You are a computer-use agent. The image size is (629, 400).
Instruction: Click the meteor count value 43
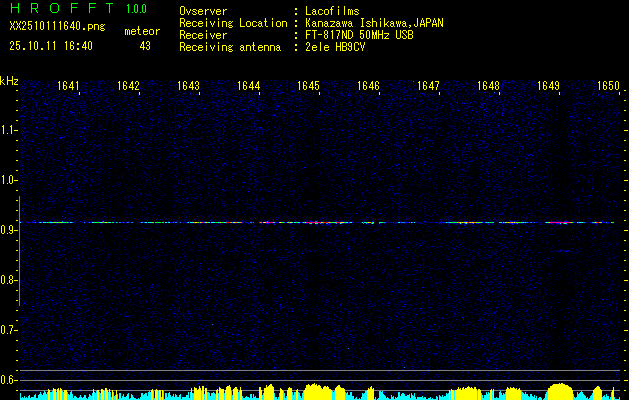click(x=145, y=46)
